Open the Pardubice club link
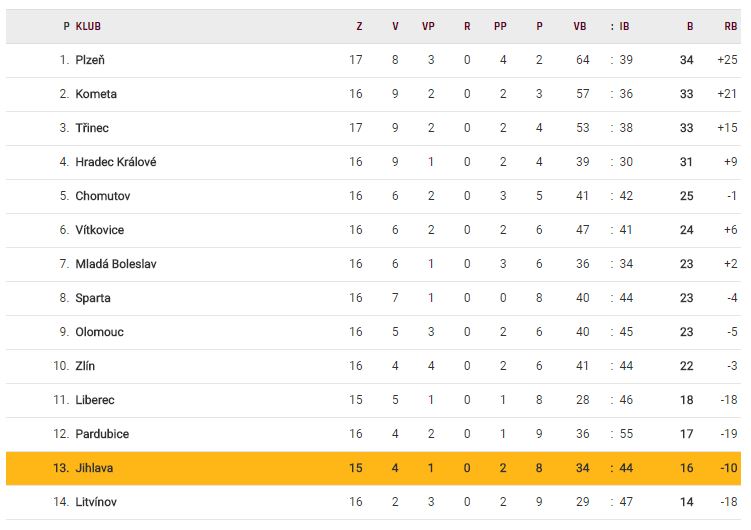Viewport: 751px width, 530px height. click(102, 434)
